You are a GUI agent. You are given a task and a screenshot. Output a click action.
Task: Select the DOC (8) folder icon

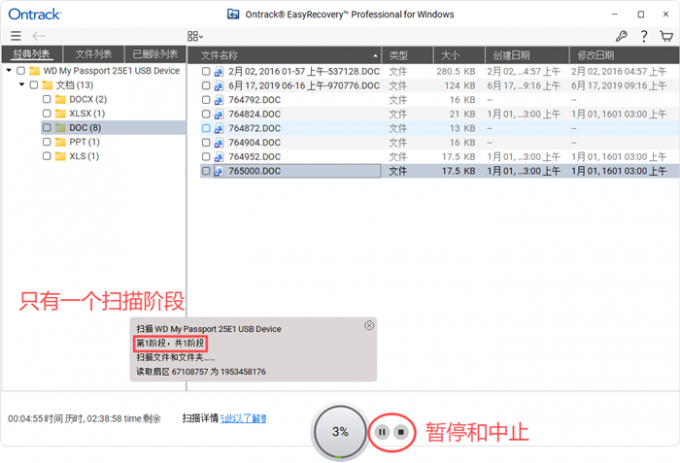click(60, 128)
